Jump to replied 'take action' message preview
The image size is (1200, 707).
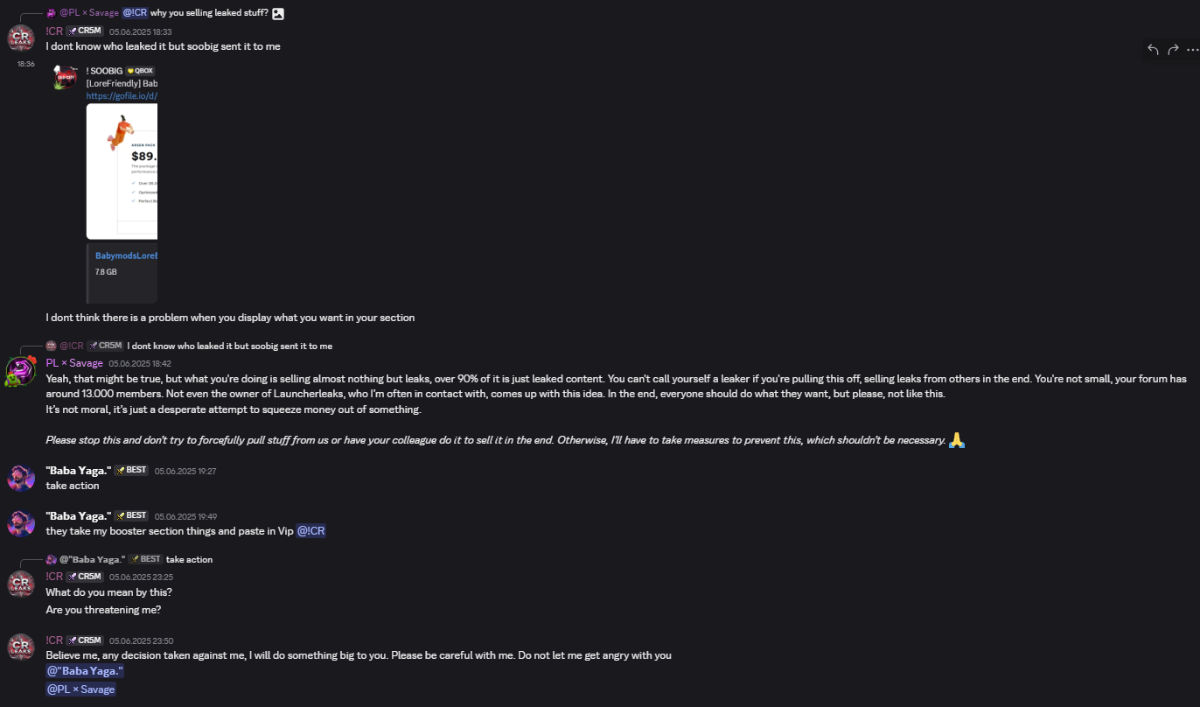pyautogui.click(x=189, y=559)
